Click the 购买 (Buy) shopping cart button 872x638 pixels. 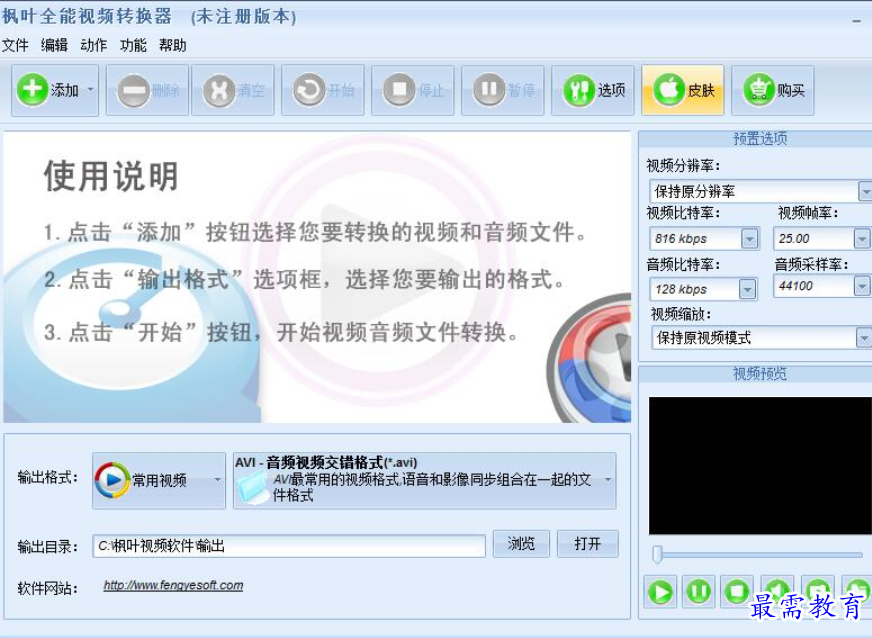click(774, 91)
